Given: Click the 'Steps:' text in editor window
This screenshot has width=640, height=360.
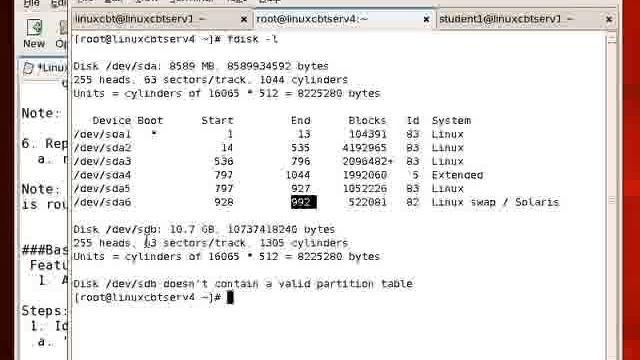Looking at the screenshot, I should tap(43, 311).
